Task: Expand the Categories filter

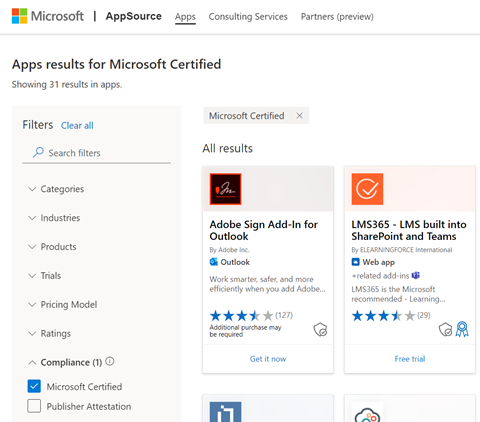Action: point(56,189)
